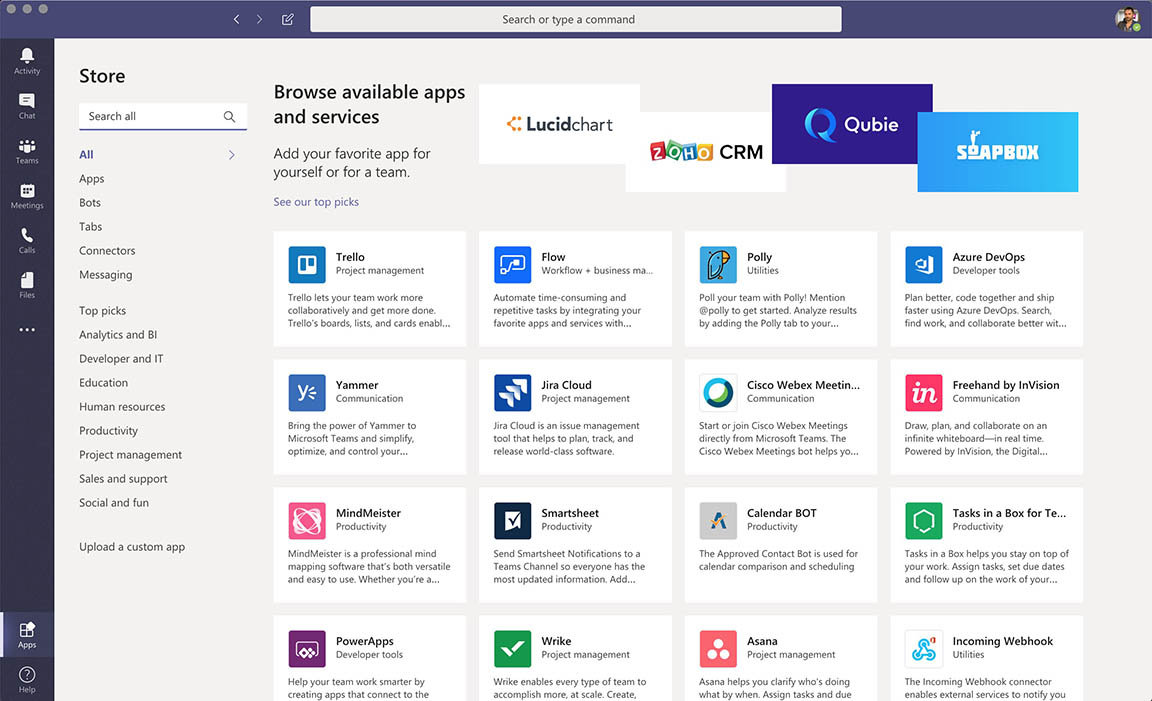Follow the See our top picks link

316,201
